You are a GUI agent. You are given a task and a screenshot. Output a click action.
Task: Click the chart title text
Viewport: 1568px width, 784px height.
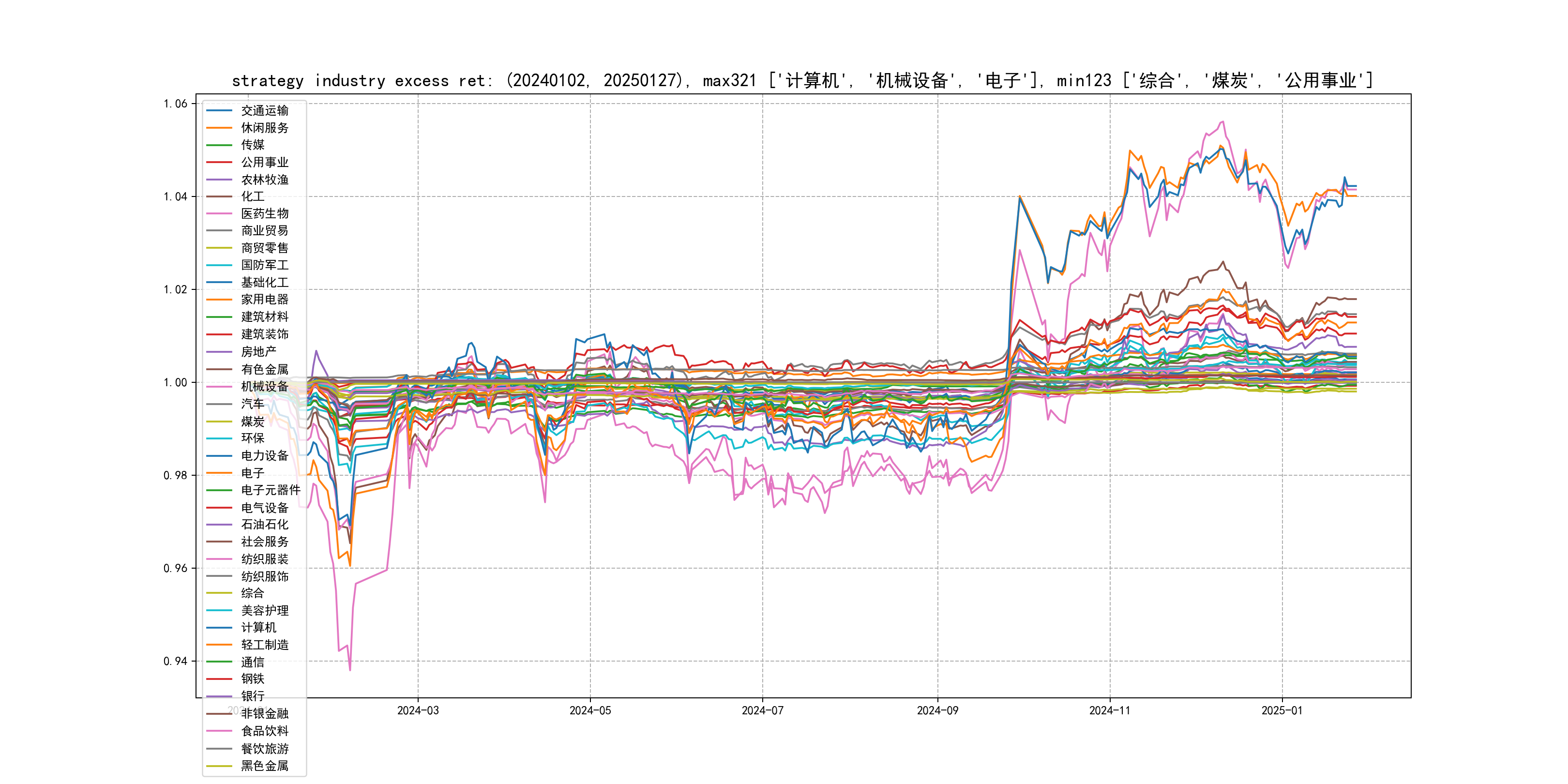pyautogui.click(x=802, y=80)
